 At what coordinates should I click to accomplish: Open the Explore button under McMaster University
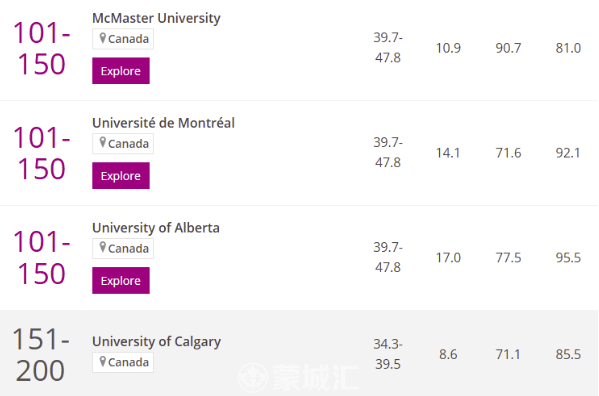pyautogui.click(x=121, y=71)
